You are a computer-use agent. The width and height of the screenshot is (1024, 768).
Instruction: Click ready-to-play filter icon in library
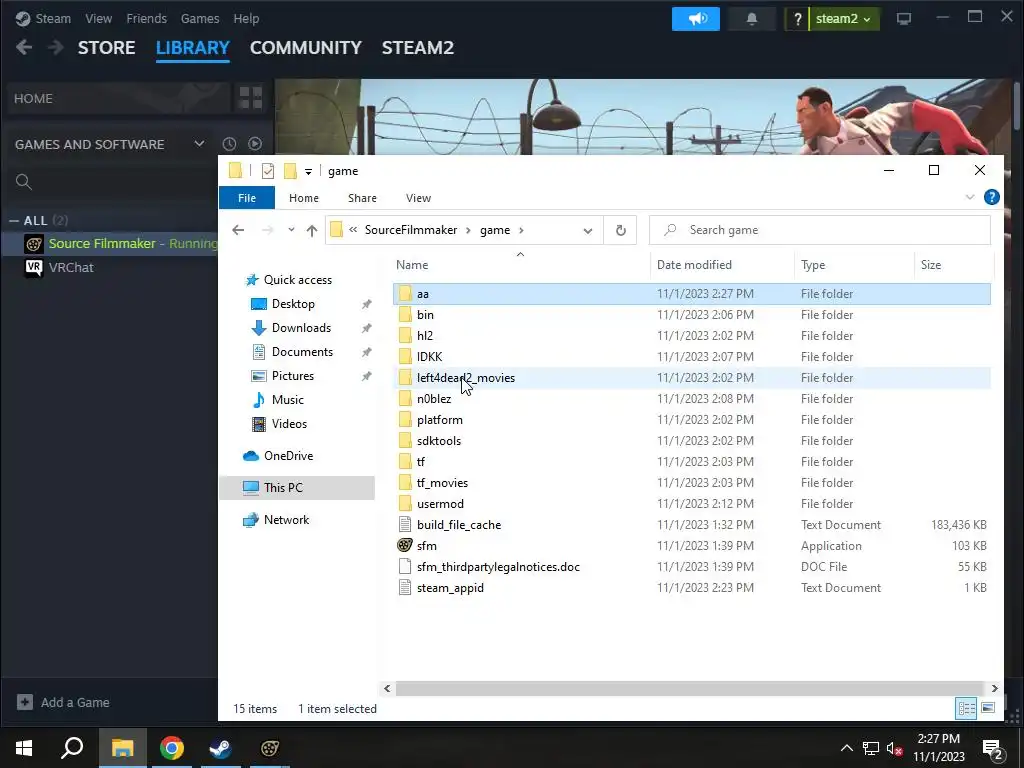[255, 144]
